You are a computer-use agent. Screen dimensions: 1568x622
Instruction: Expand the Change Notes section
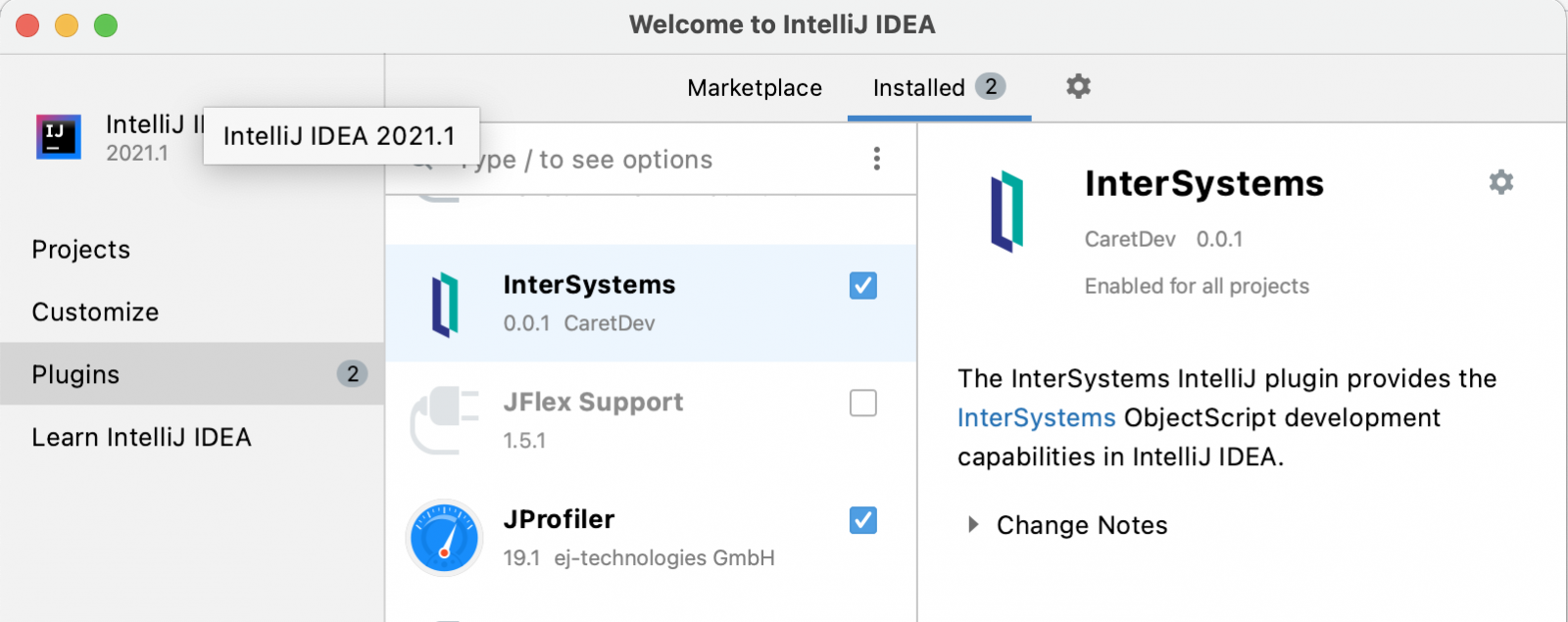(x=973, y=525)
